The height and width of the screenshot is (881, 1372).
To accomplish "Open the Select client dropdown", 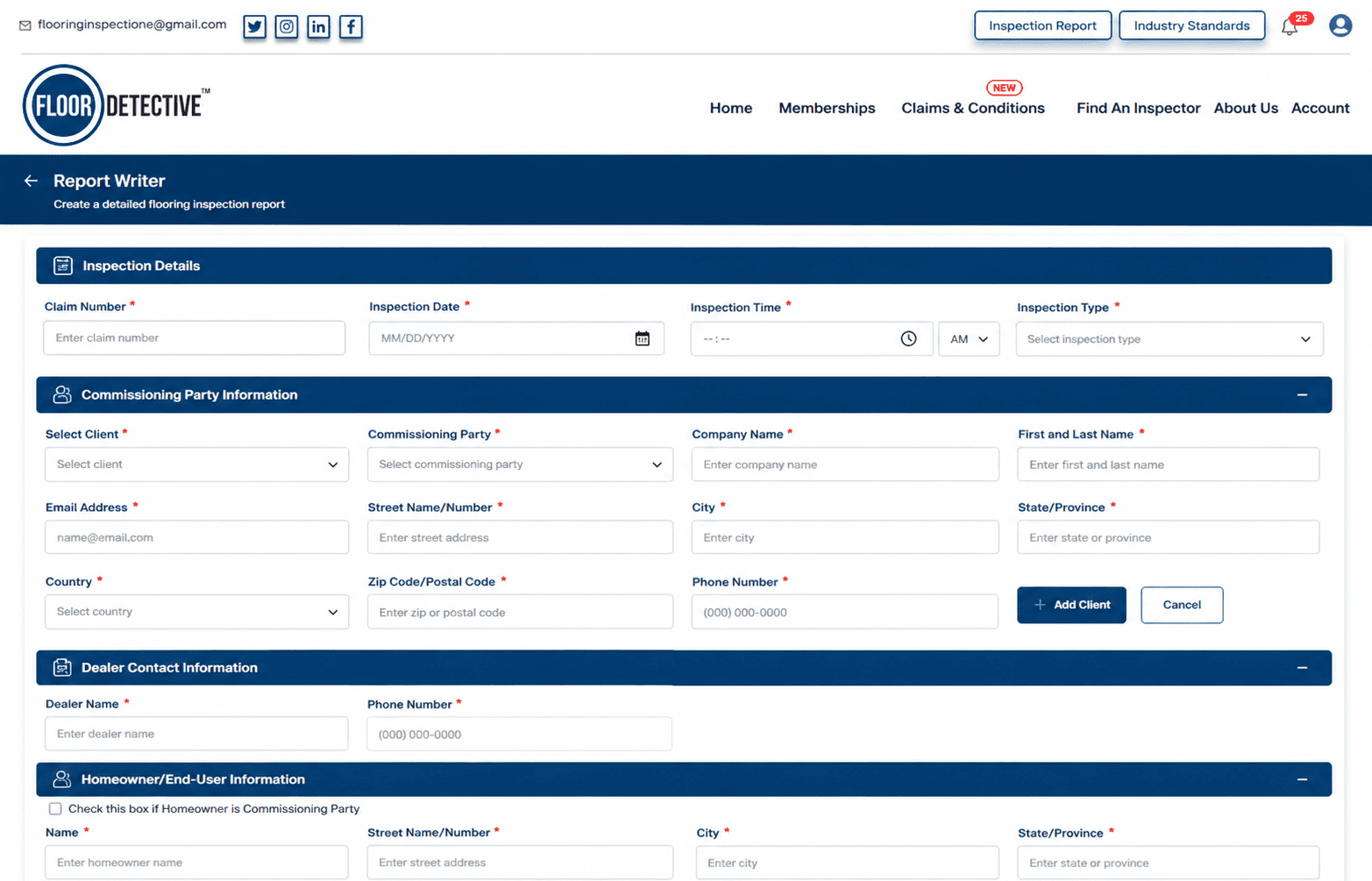I will coord(196,465).
